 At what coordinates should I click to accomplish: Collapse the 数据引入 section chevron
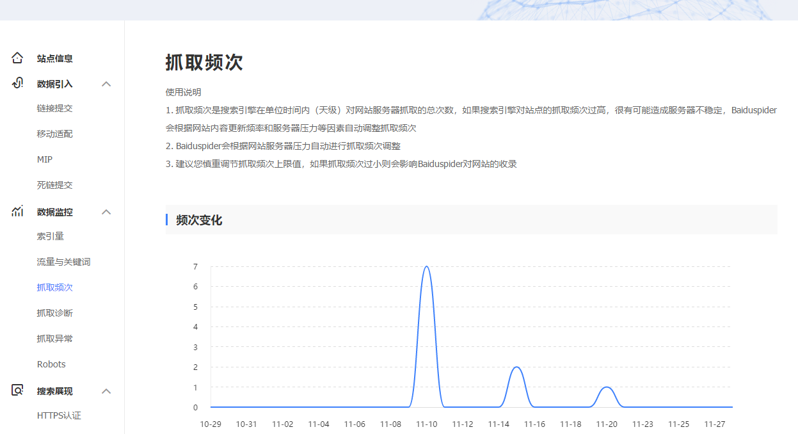106,84
